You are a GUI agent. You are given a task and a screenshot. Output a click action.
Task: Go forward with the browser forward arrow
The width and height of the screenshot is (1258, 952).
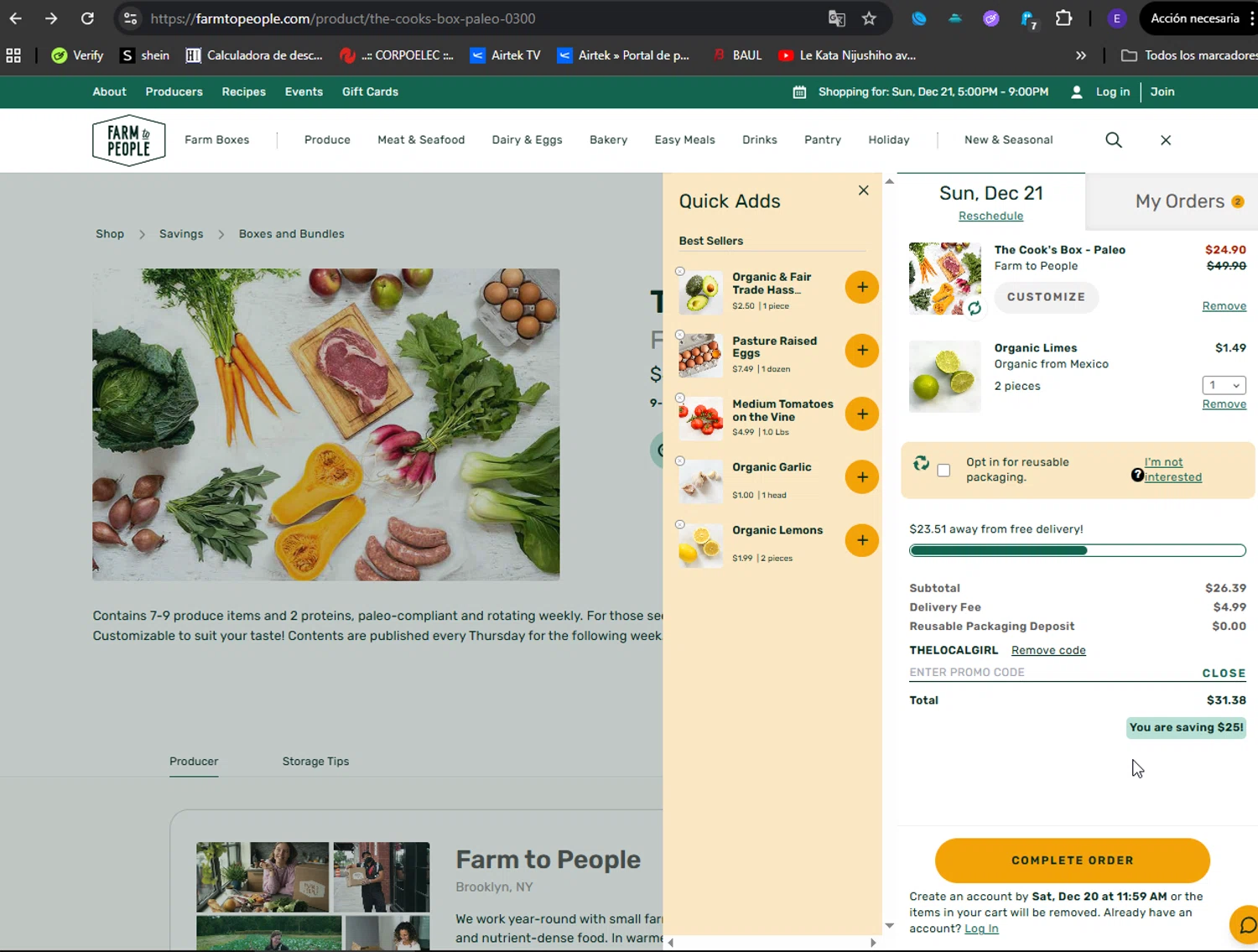point(51,18)
